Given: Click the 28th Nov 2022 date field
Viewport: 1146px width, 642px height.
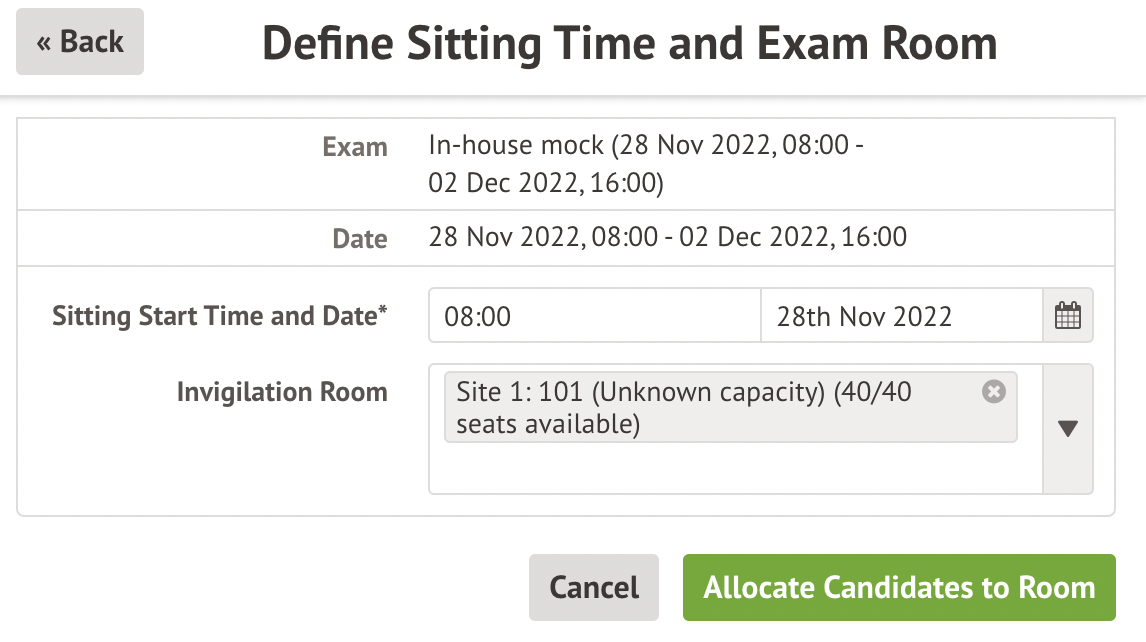Looking at the screenshot, I should (900, 317).
